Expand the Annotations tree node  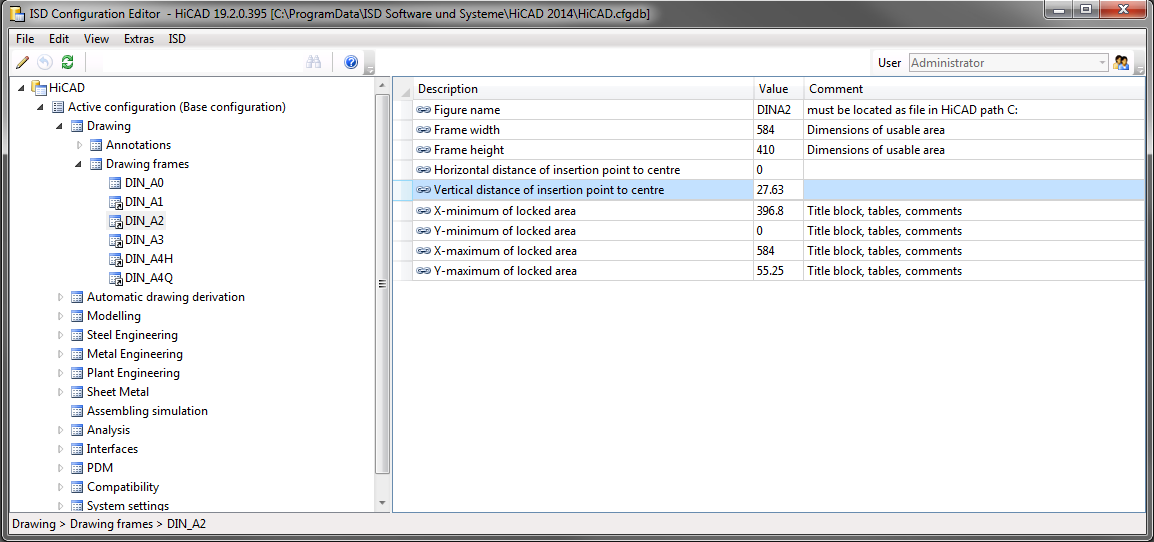[x=80, y=145]
